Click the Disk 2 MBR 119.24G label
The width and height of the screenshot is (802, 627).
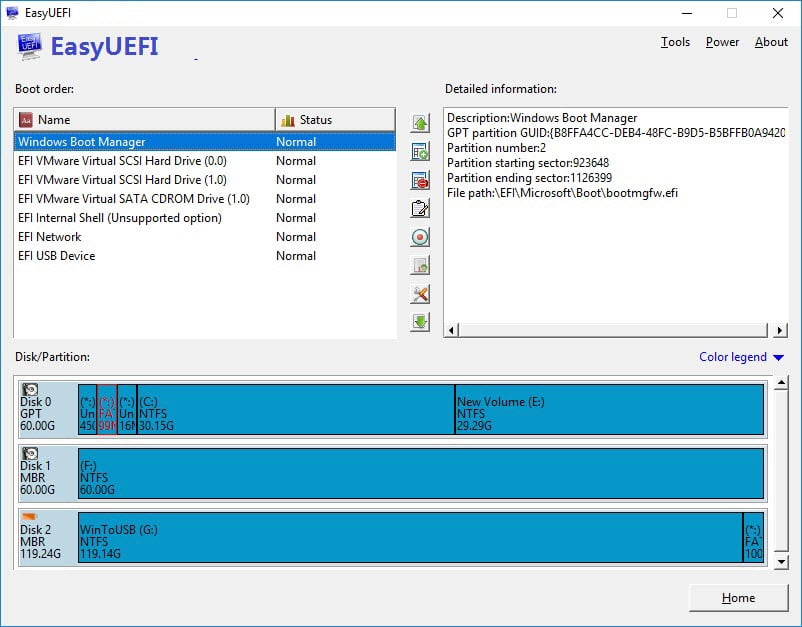(x=40, y=542)
